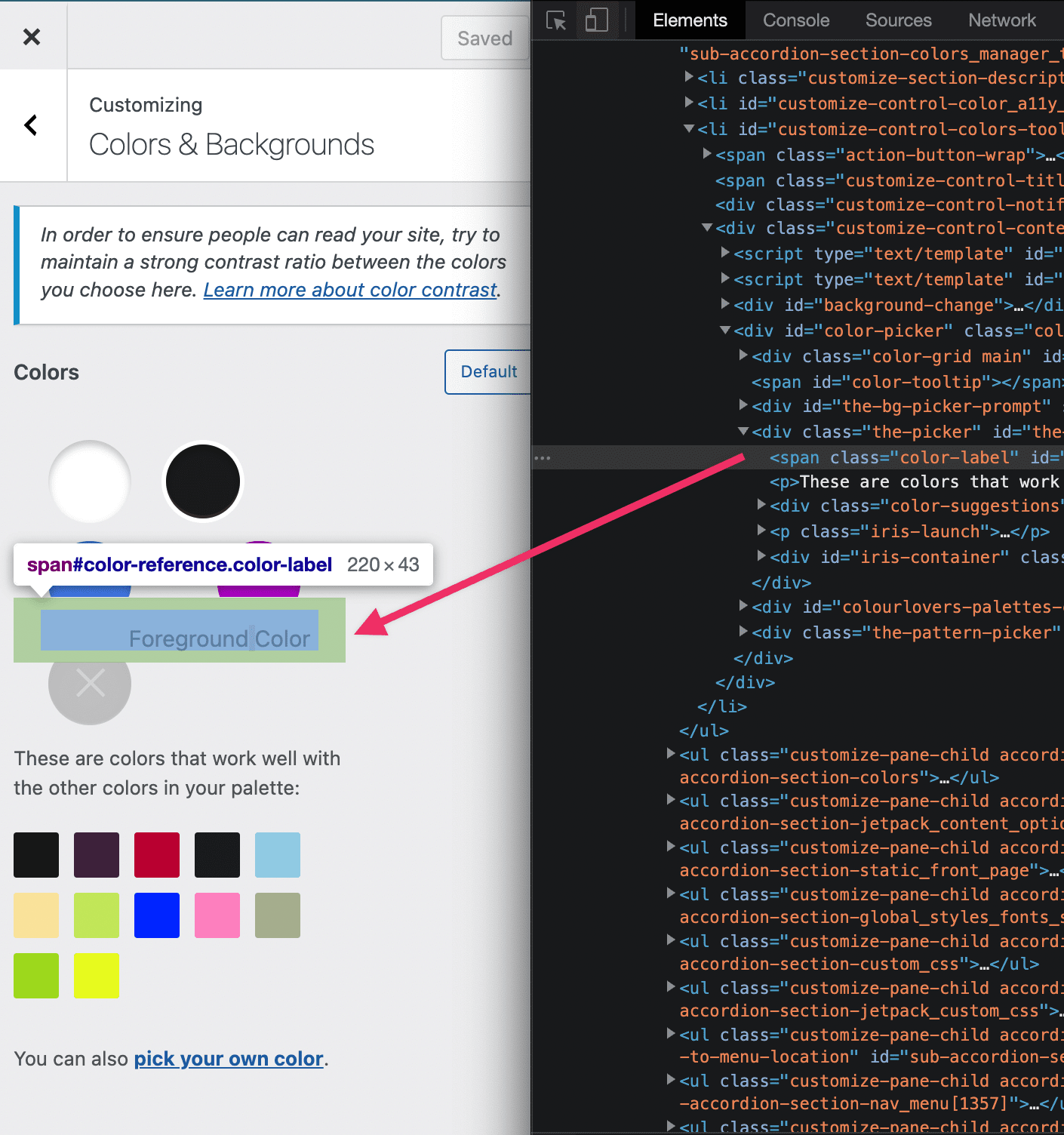
Task: Select the white color circle at the top
Action: 89,481
